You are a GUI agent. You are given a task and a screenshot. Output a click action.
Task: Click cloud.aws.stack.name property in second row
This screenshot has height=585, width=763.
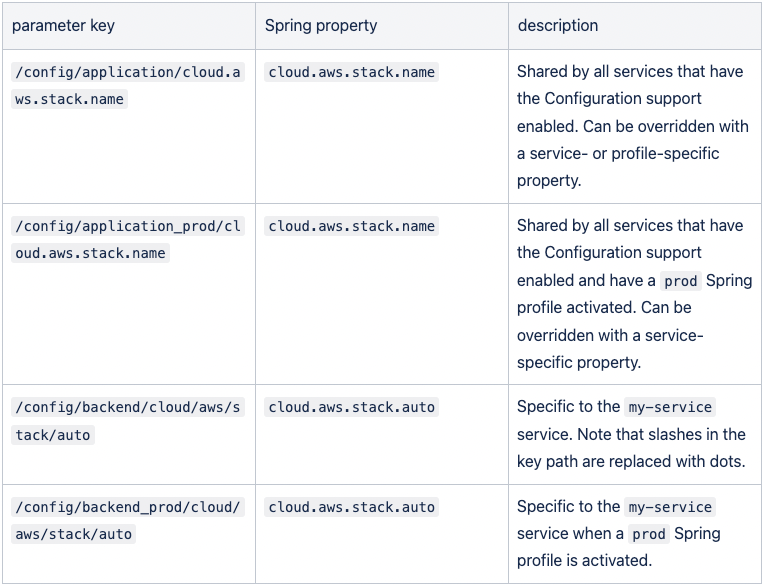point(351,226)
